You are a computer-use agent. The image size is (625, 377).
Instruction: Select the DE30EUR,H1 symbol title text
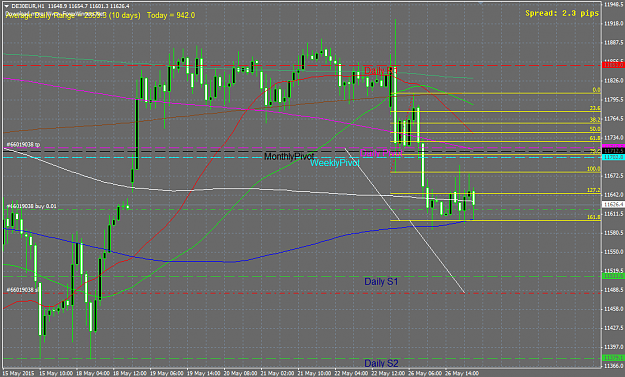tap(28, 6)
